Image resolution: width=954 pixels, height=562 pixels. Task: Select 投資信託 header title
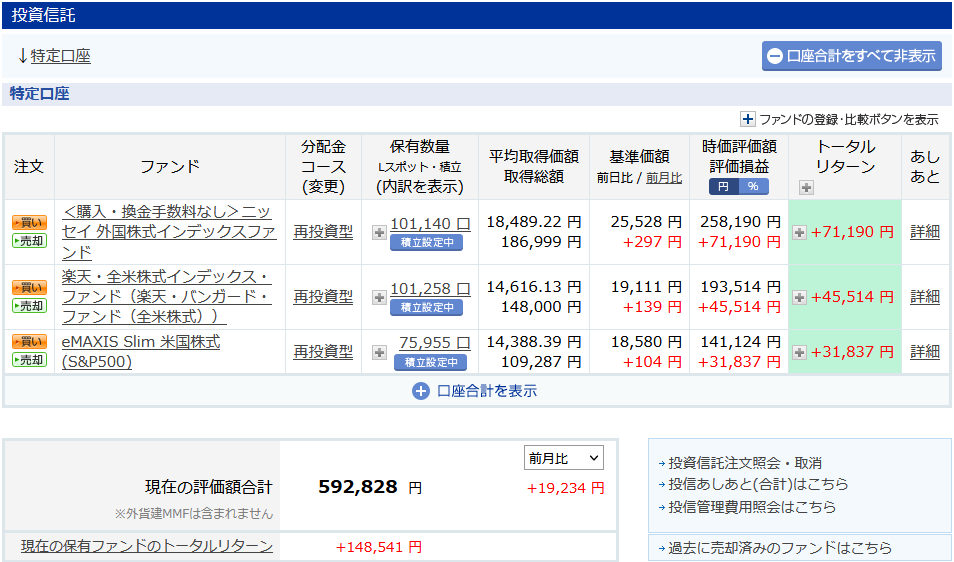pos(43,15)
